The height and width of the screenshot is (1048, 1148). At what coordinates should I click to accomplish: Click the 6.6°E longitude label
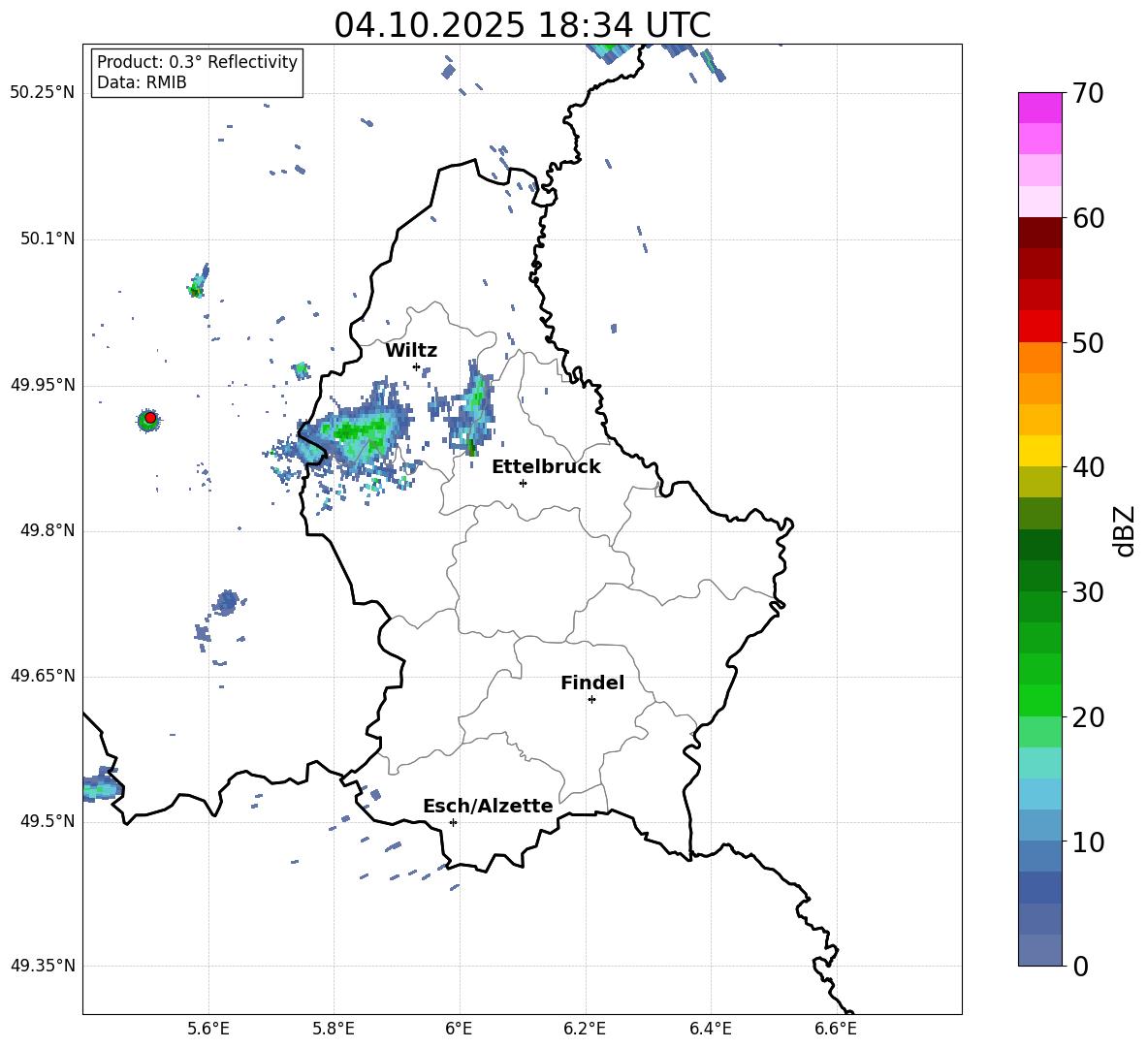[836, 1029]
